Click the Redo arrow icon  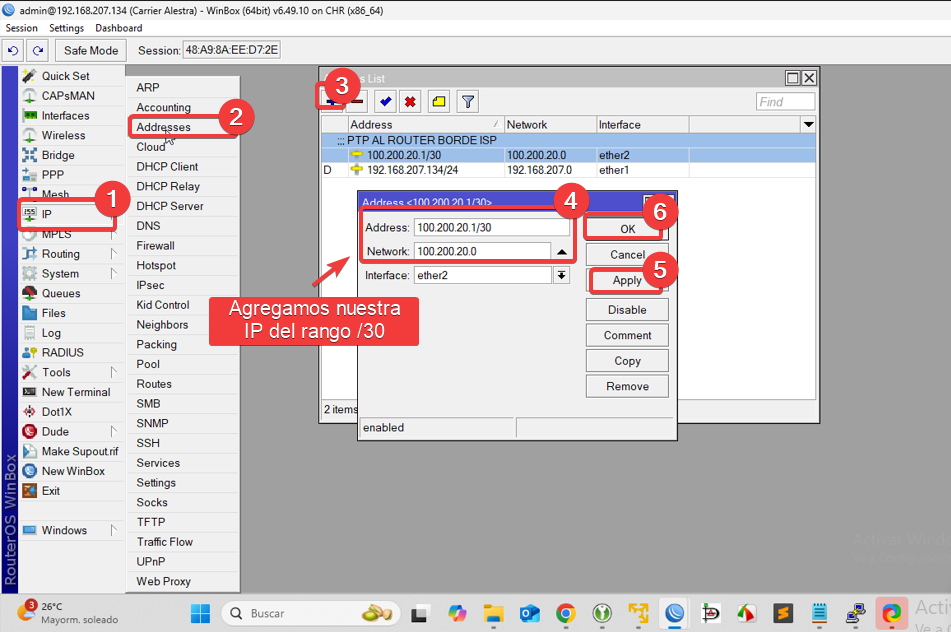[38, 51]
